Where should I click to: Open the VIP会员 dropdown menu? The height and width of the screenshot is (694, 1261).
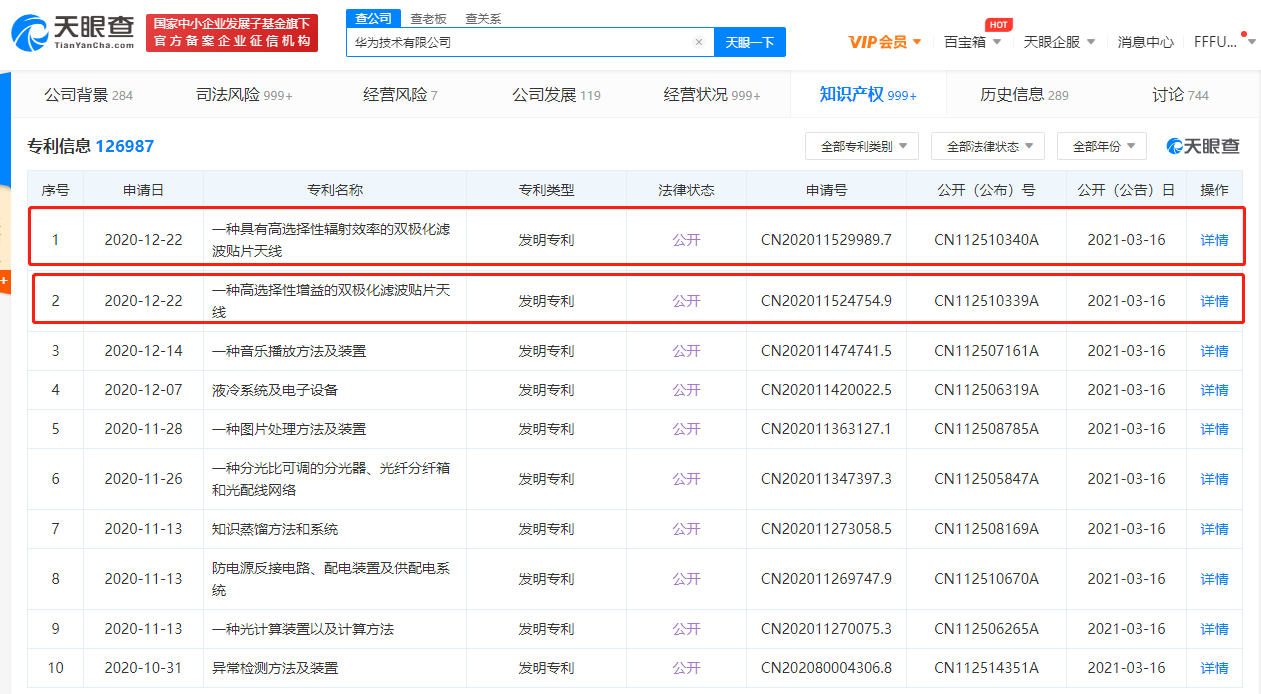coord(886,42)
